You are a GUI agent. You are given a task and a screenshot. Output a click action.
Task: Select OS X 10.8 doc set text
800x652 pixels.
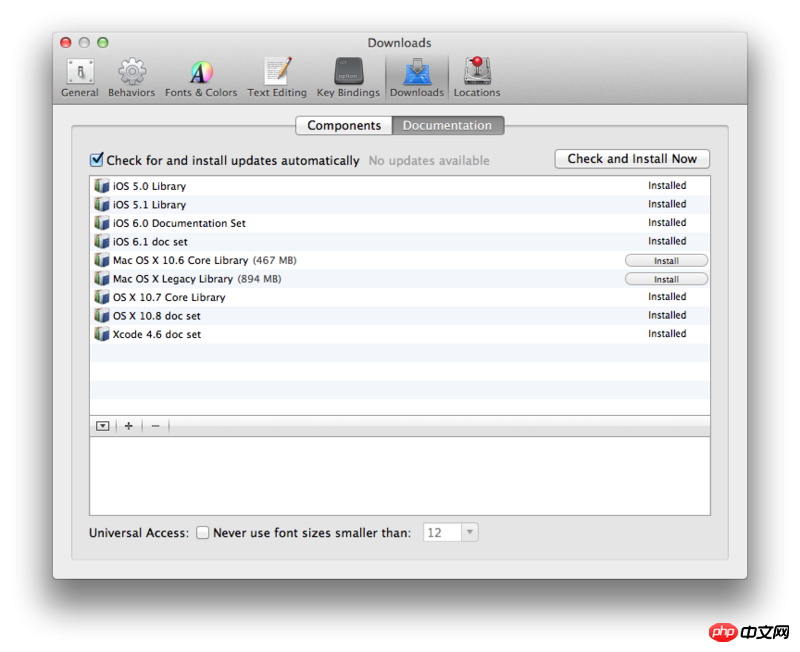pyautogui.click(x=157, y=316)
